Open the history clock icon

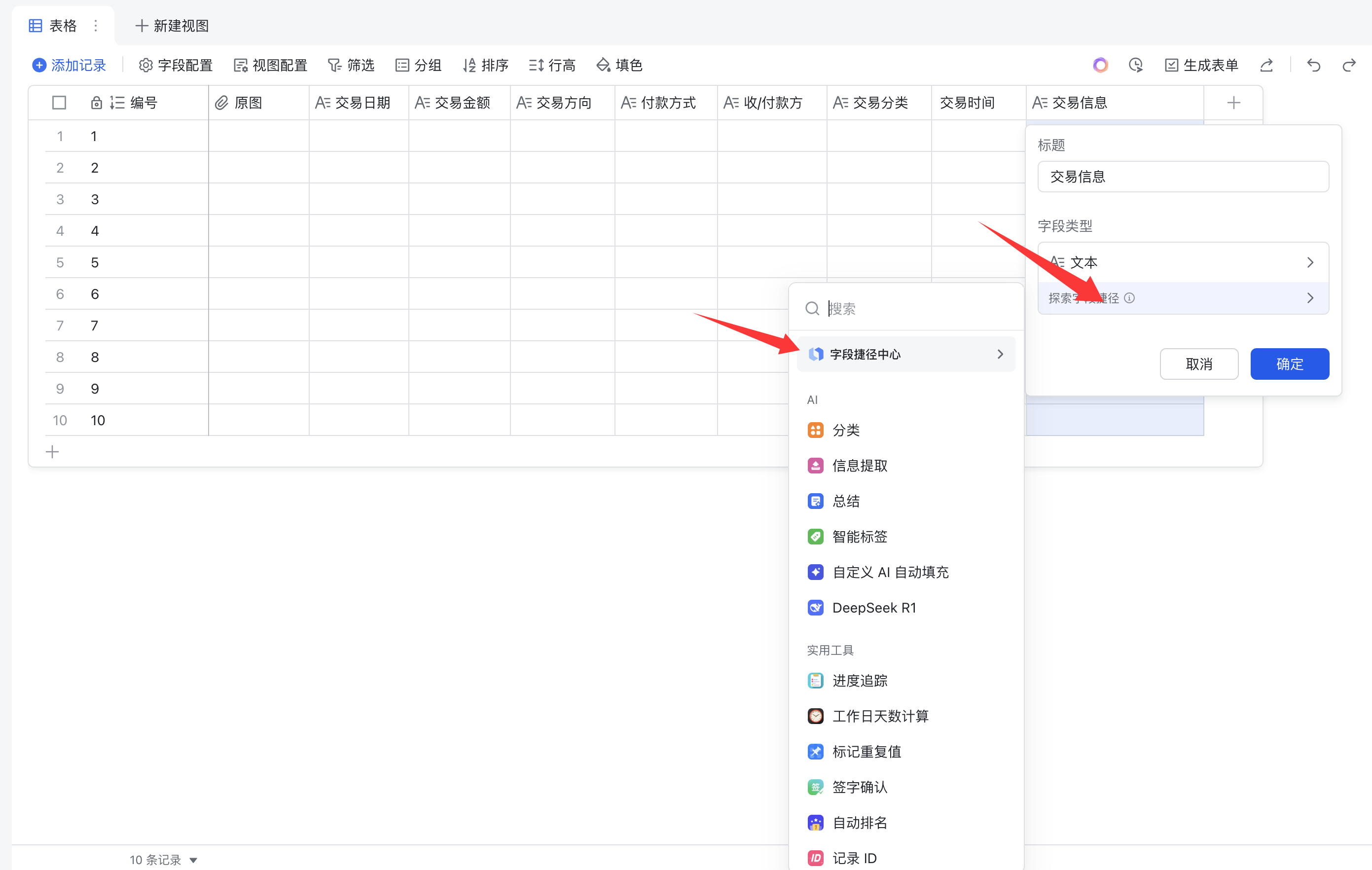tap(1136, 66)
